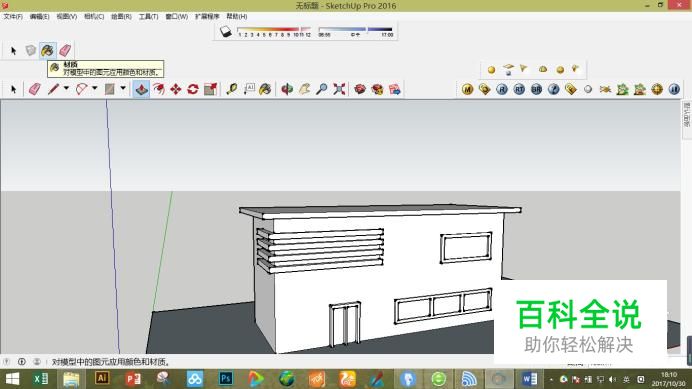Select the Pan hand tool
Image resolution: width=692 pixels, height=389 pixels.
pyautogui.click(x=305, y=89)
